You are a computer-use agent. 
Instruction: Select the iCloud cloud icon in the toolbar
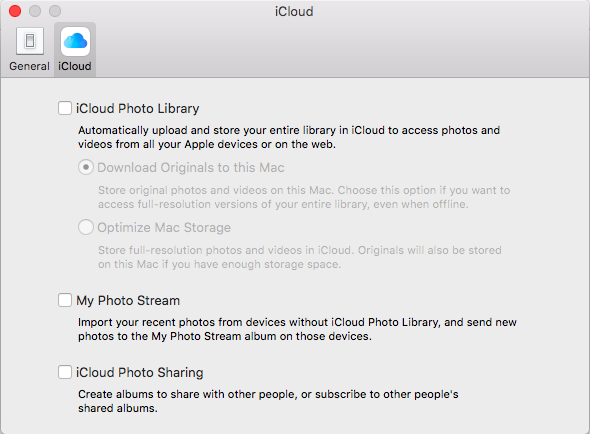75,41
